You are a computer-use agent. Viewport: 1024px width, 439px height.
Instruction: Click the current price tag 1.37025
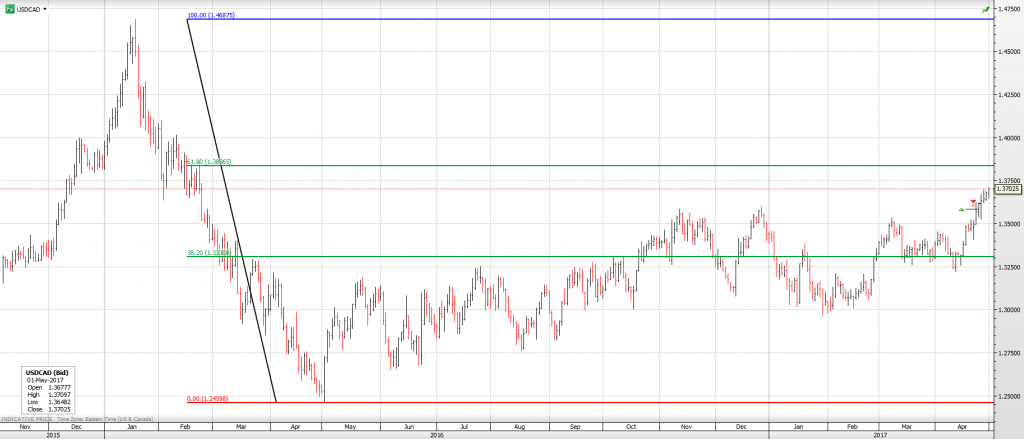coord(1008,188)
